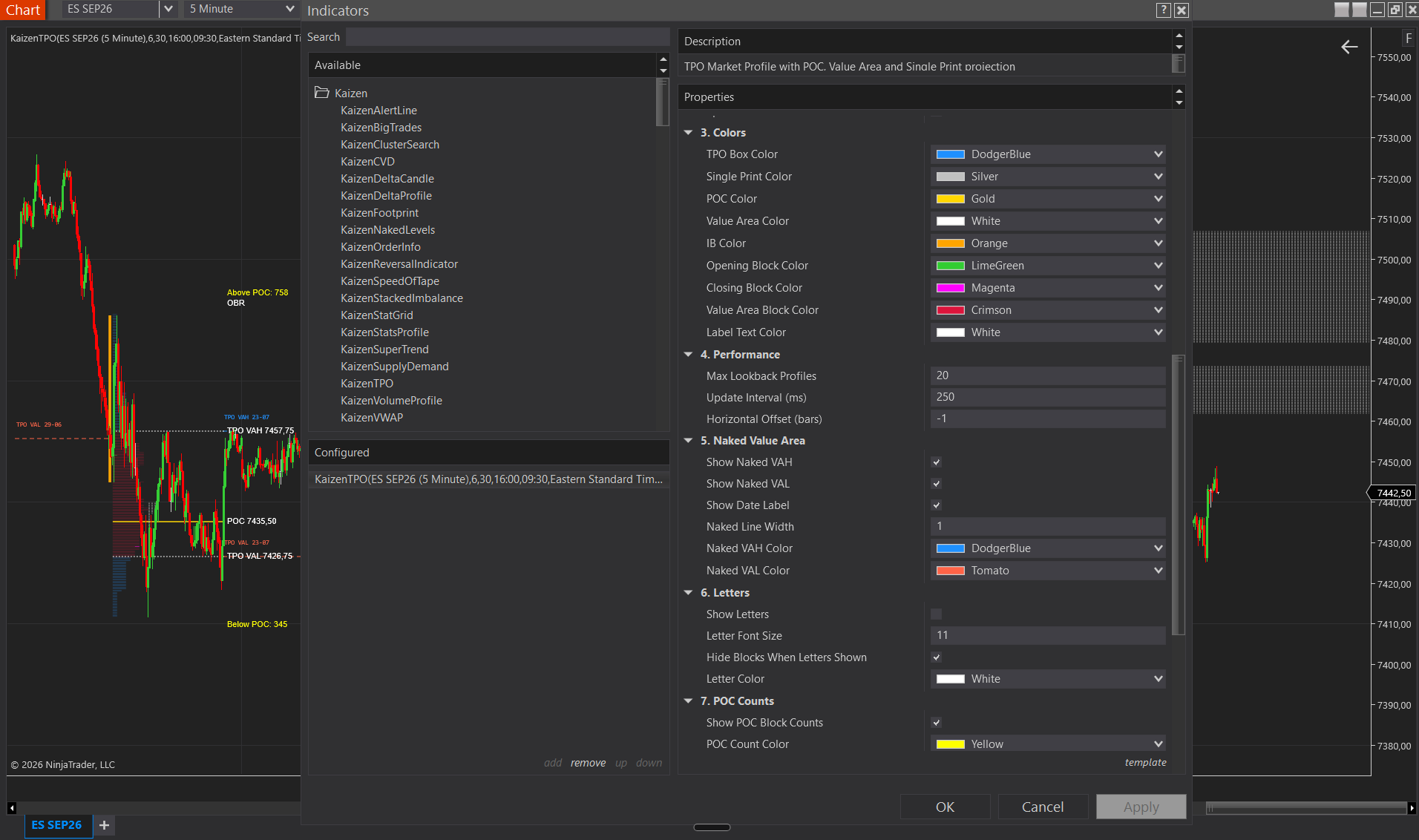Select the configured KaizenTPO indicator row
1419x840 pixels.
[x=489, y=479]
